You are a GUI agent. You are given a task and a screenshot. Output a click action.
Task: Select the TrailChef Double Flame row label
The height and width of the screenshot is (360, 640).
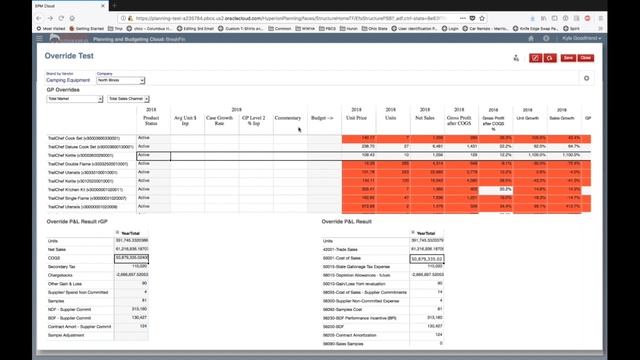click(x=88, y=164)
